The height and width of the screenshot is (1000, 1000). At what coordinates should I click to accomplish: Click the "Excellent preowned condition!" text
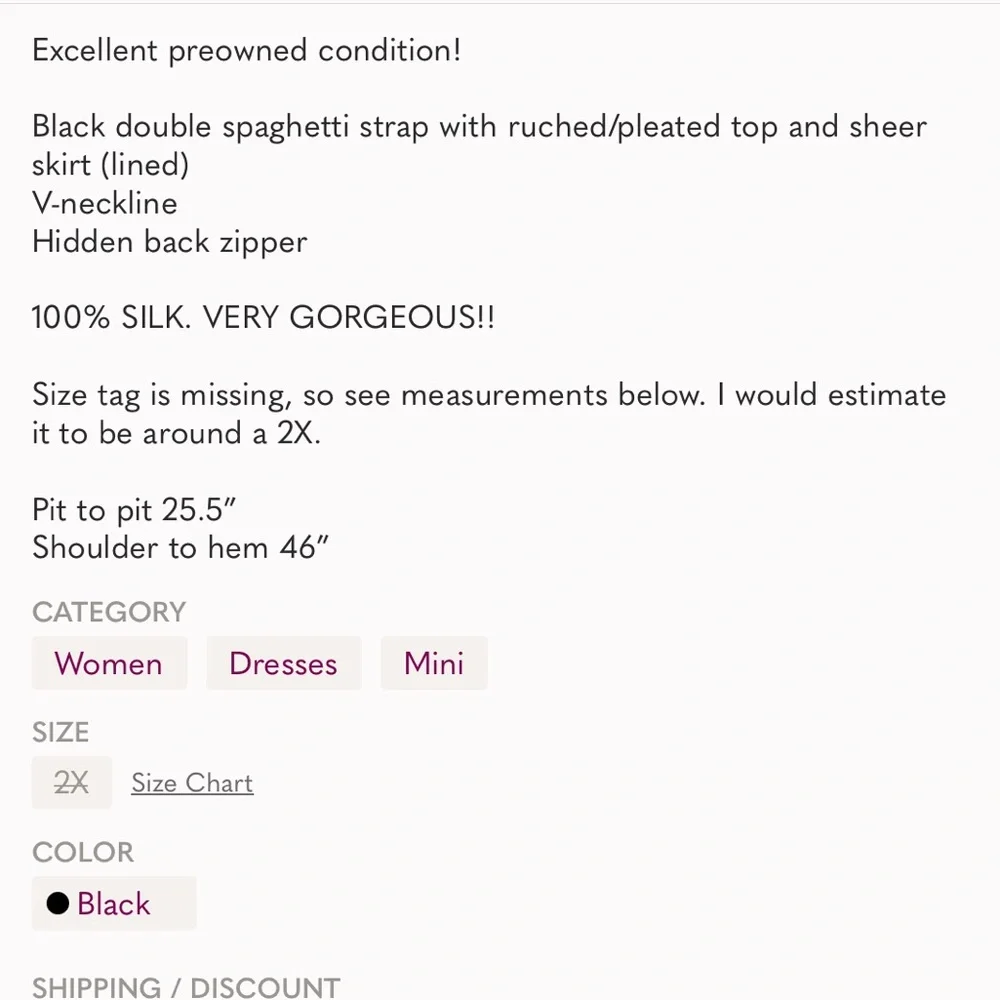click(247, 50)
